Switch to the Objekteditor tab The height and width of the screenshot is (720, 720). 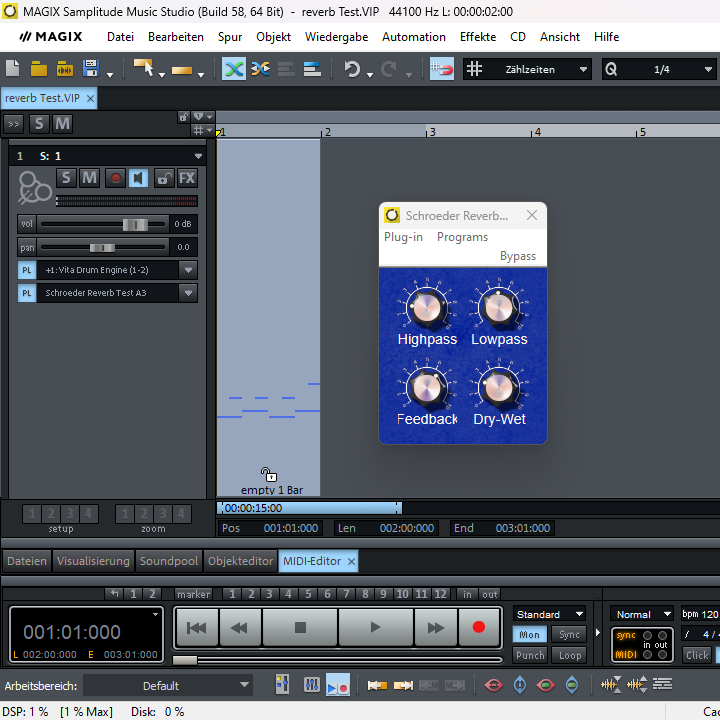(241, 561)
